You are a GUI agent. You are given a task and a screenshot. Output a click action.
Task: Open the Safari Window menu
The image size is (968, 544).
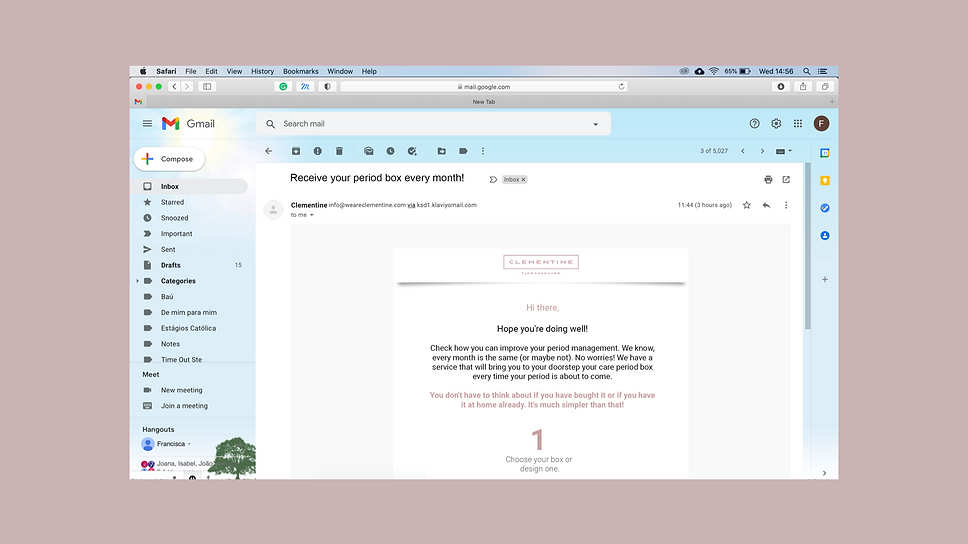[x=340, y=71]
